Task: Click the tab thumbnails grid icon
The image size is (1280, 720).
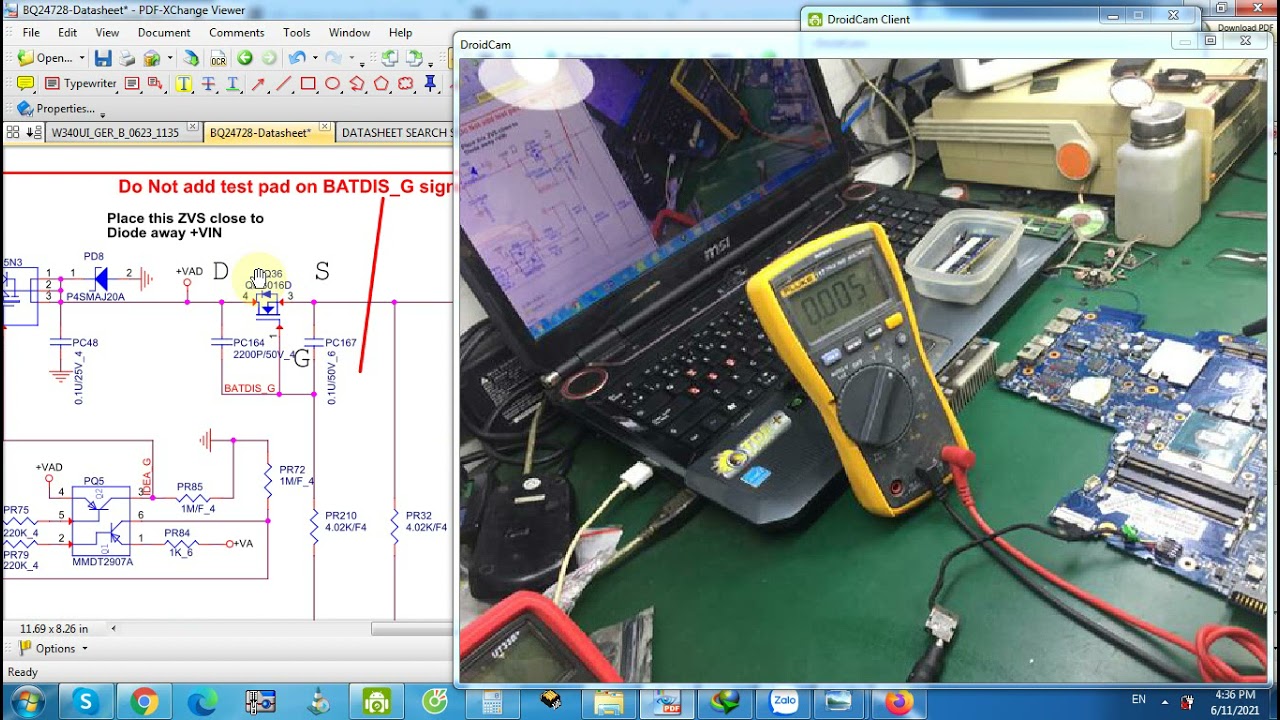Action: coord(12,132)
